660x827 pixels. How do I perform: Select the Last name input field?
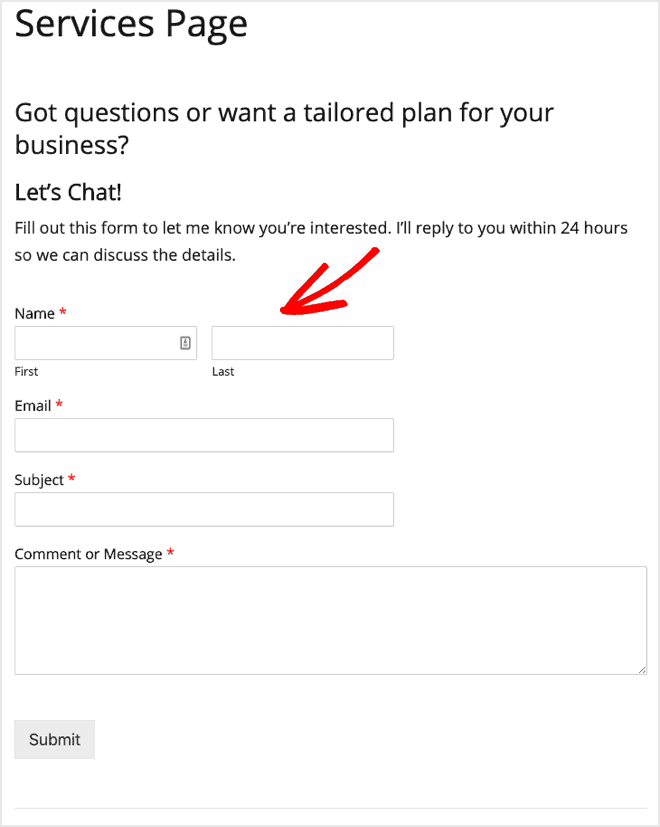click(x=302, y=343)
